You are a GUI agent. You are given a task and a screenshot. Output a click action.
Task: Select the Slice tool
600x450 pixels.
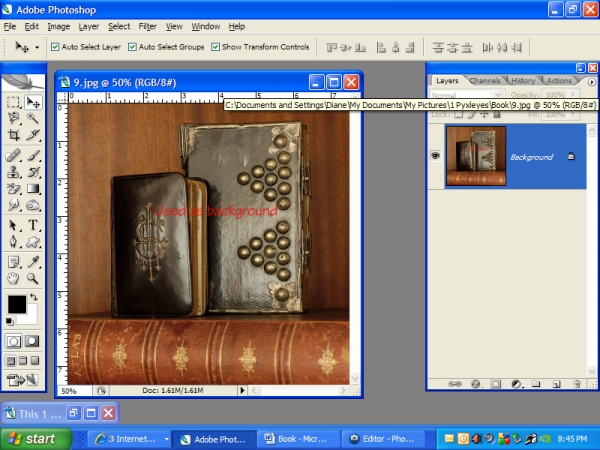pos(33,135)
